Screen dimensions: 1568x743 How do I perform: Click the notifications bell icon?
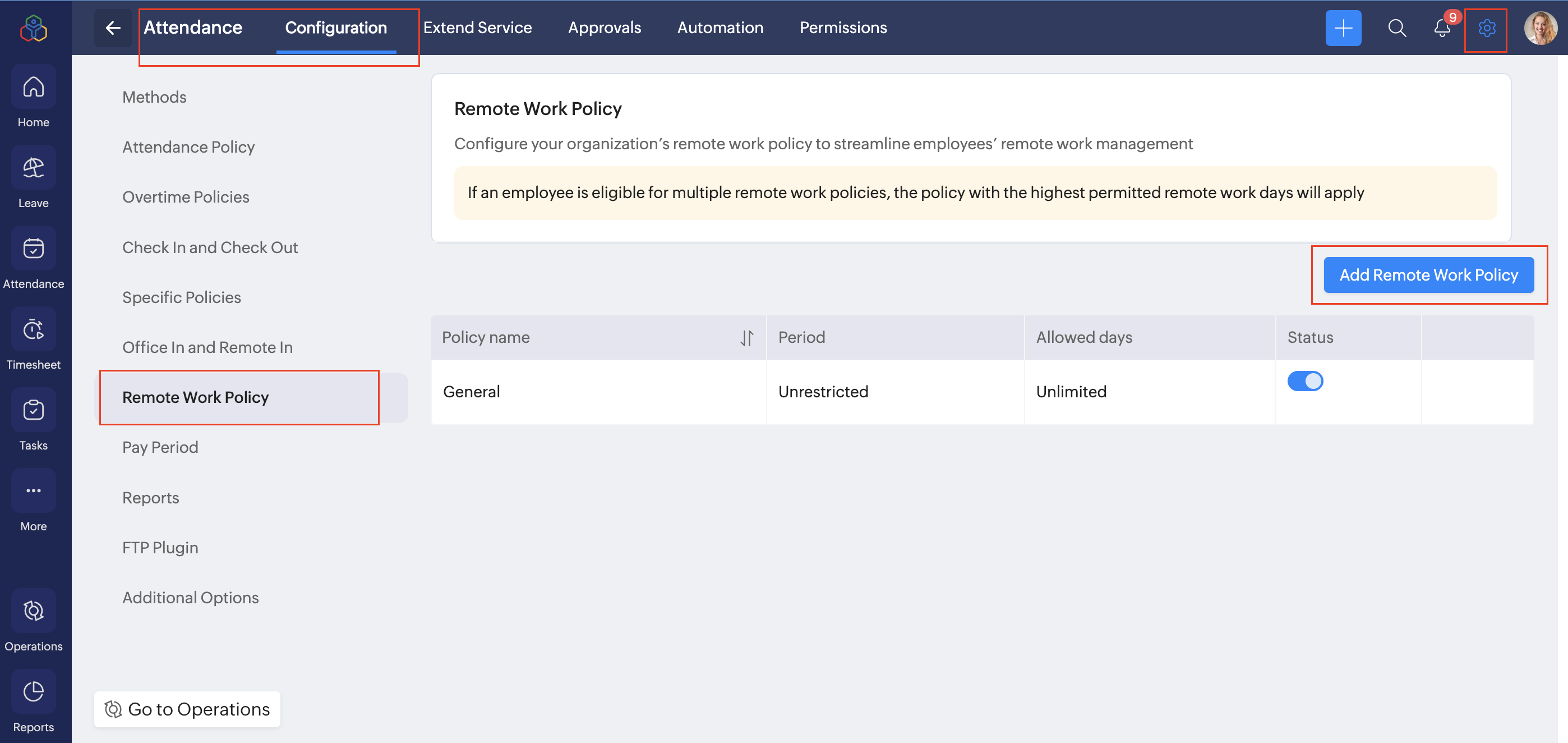(1441, 28)
